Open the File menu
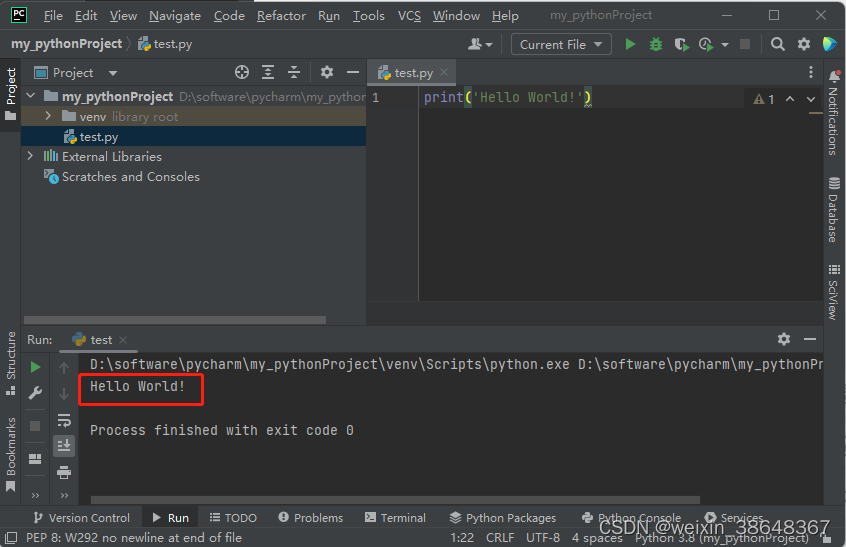The width and height of the screenshot is (846, 547). (x=53, y=16)
